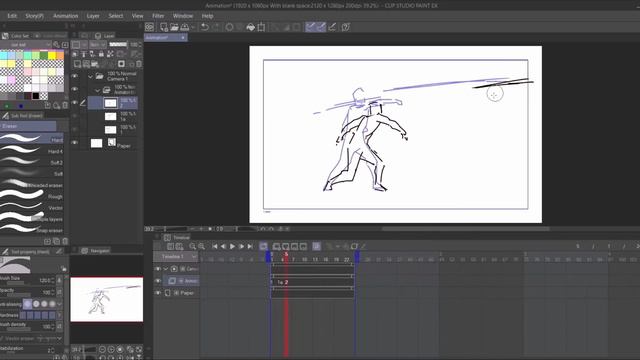Select the Vector eraser sub tool
This screenshot has width=640, height=360.
(x=32, y=208)
